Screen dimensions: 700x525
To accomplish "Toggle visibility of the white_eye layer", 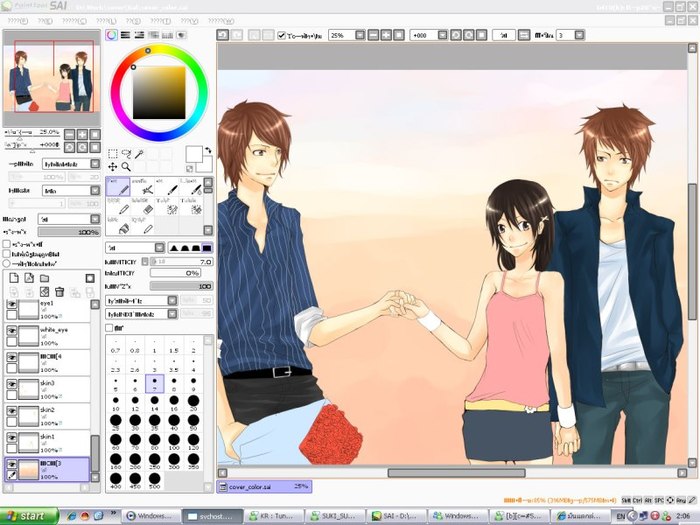I will pos(12,329).
